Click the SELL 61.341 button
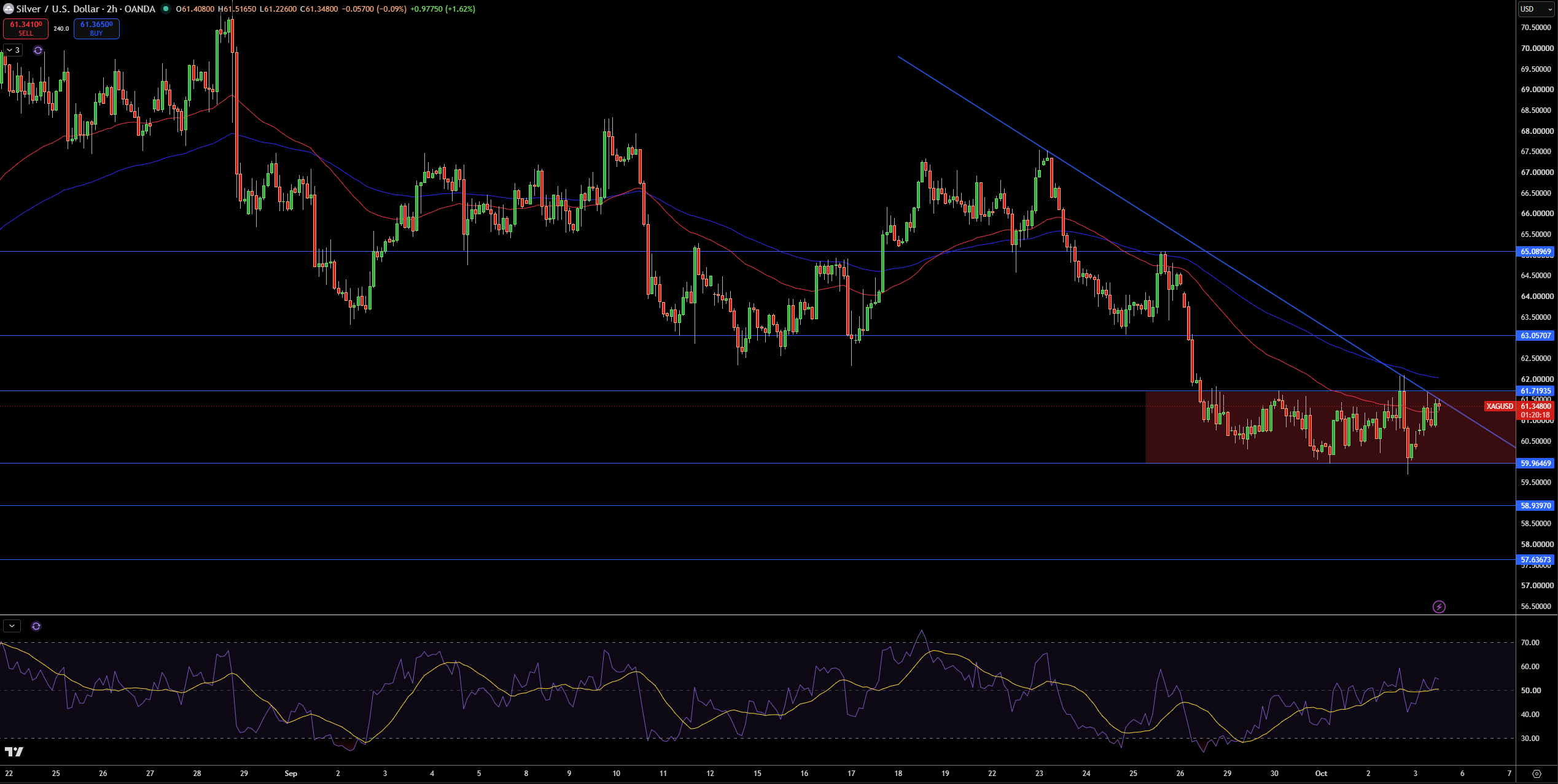This screenshot has height=784, width=1558. 26,28
